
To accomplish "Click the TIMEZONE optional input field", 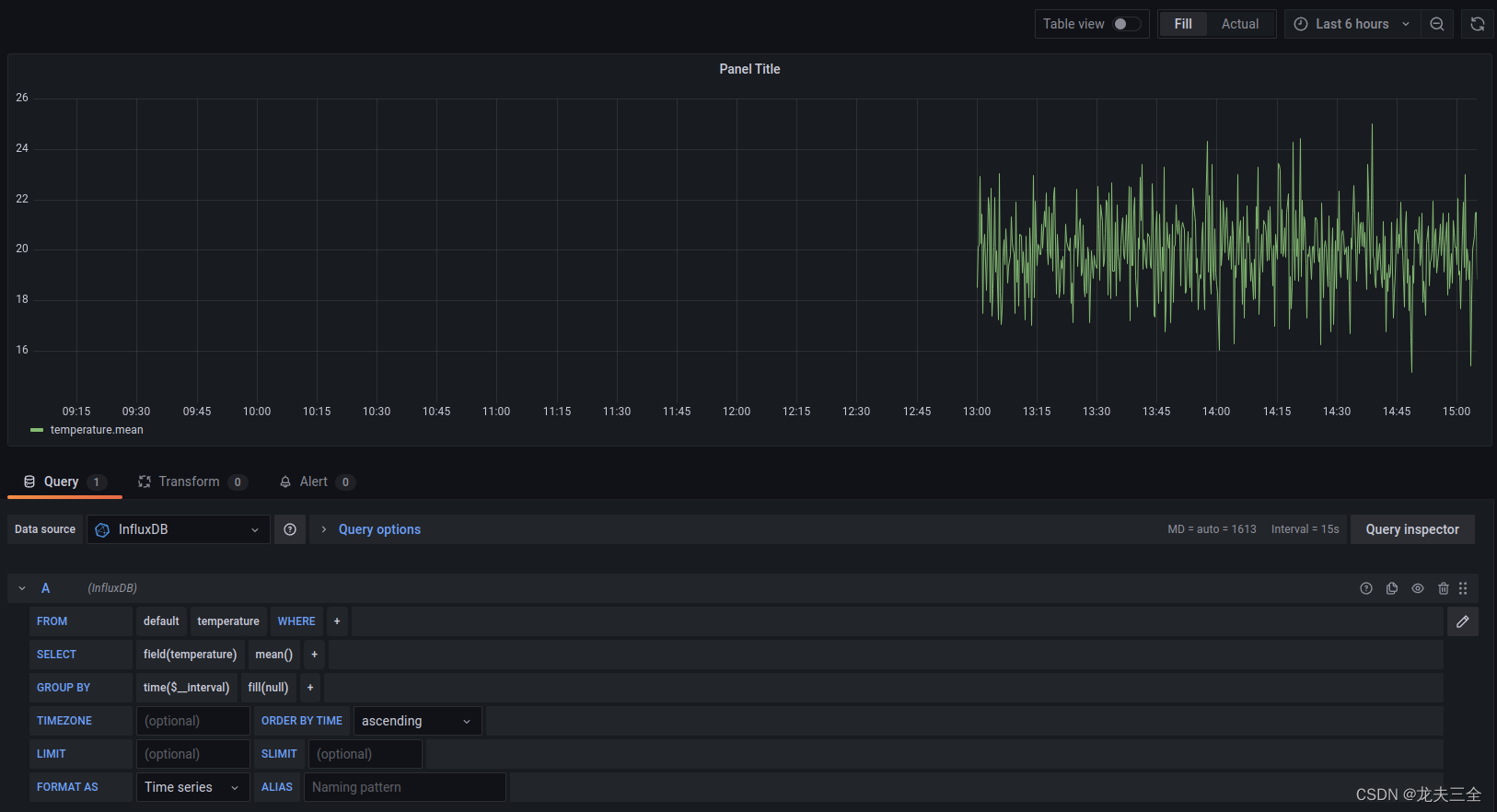I will click(193, 721).
